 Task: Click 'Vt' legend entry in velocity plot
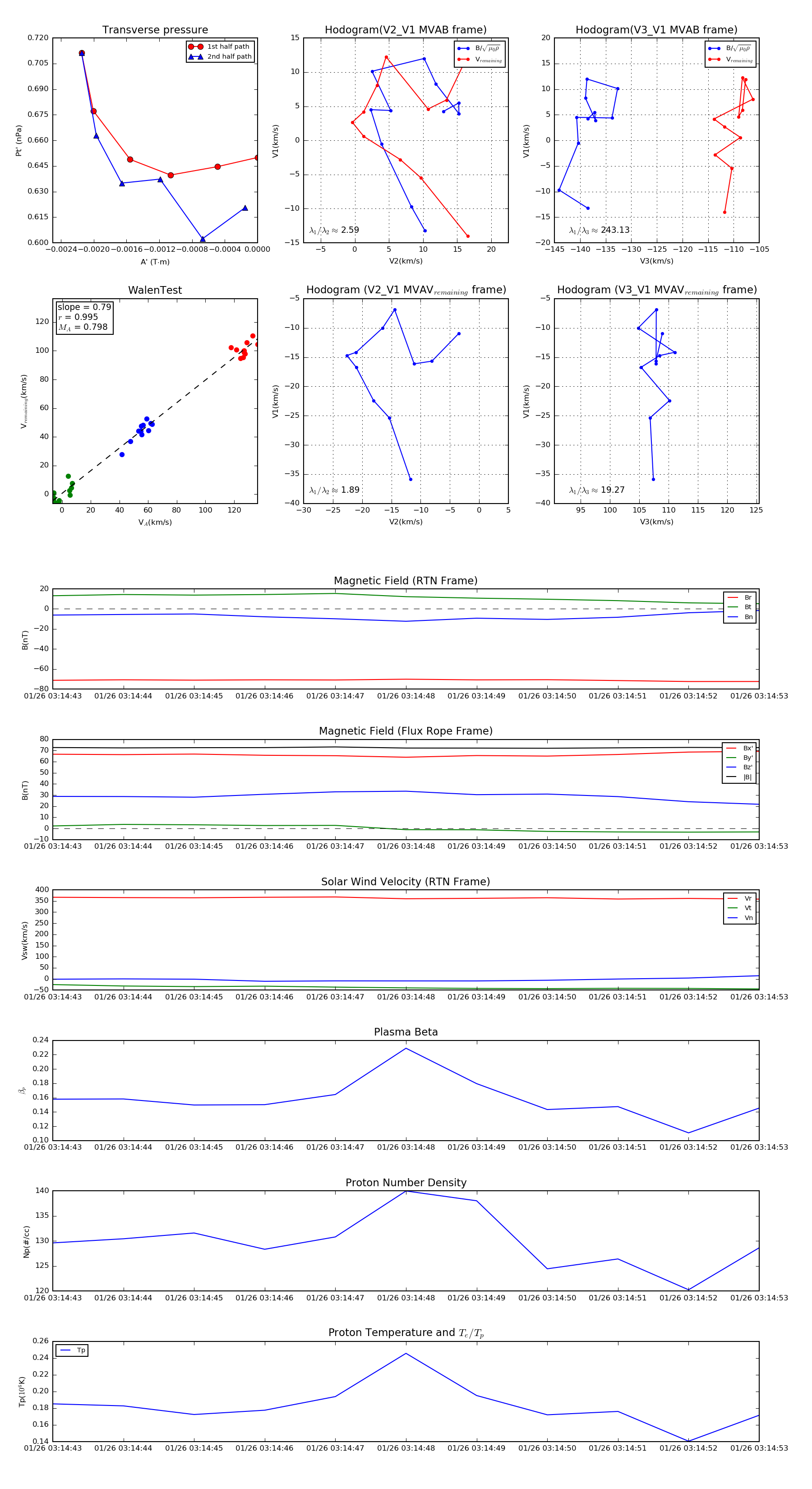coord(740,908)
